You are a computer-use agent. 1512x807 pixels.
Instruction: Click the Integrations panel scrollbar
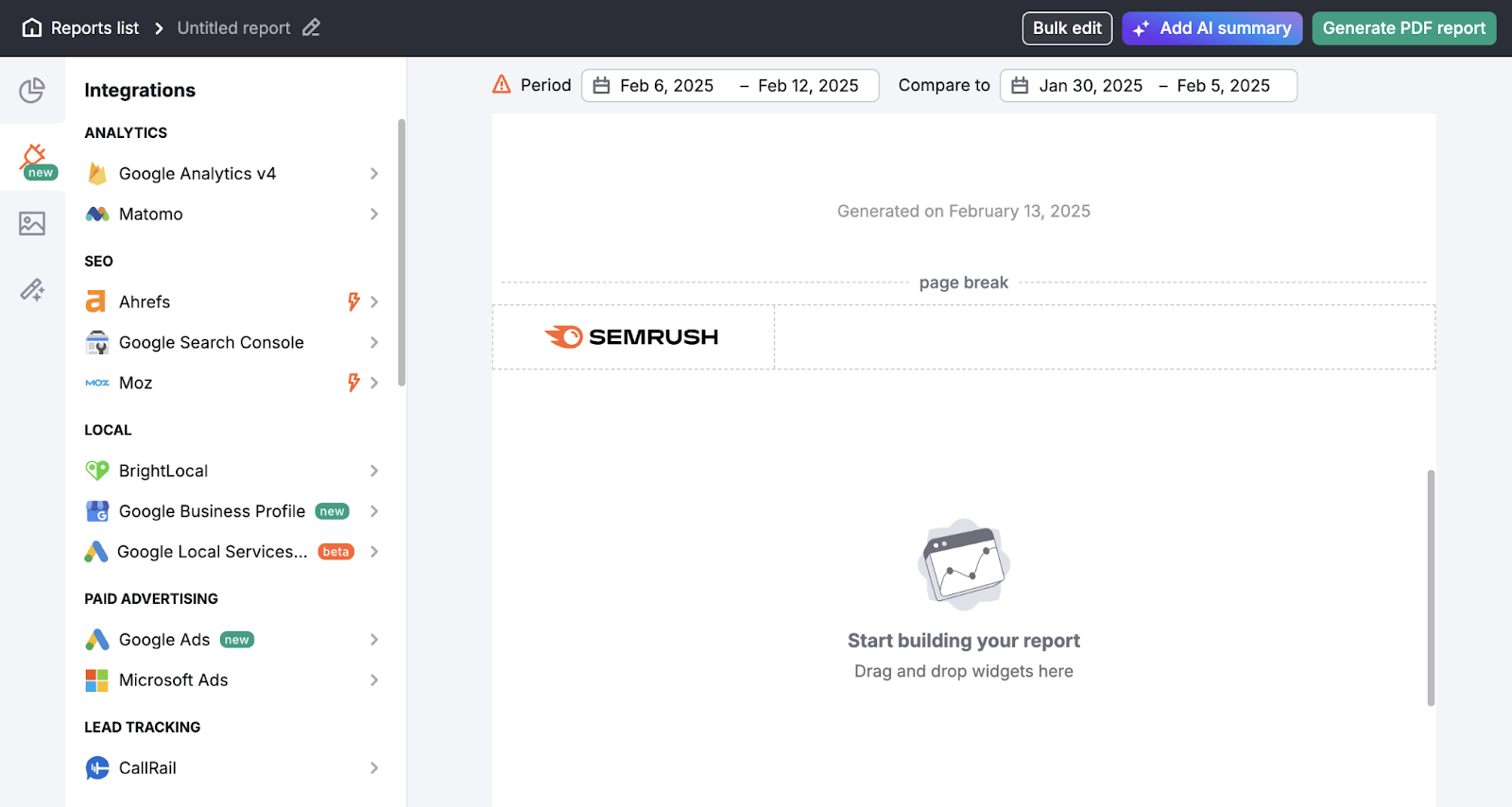tap(402, 252)
